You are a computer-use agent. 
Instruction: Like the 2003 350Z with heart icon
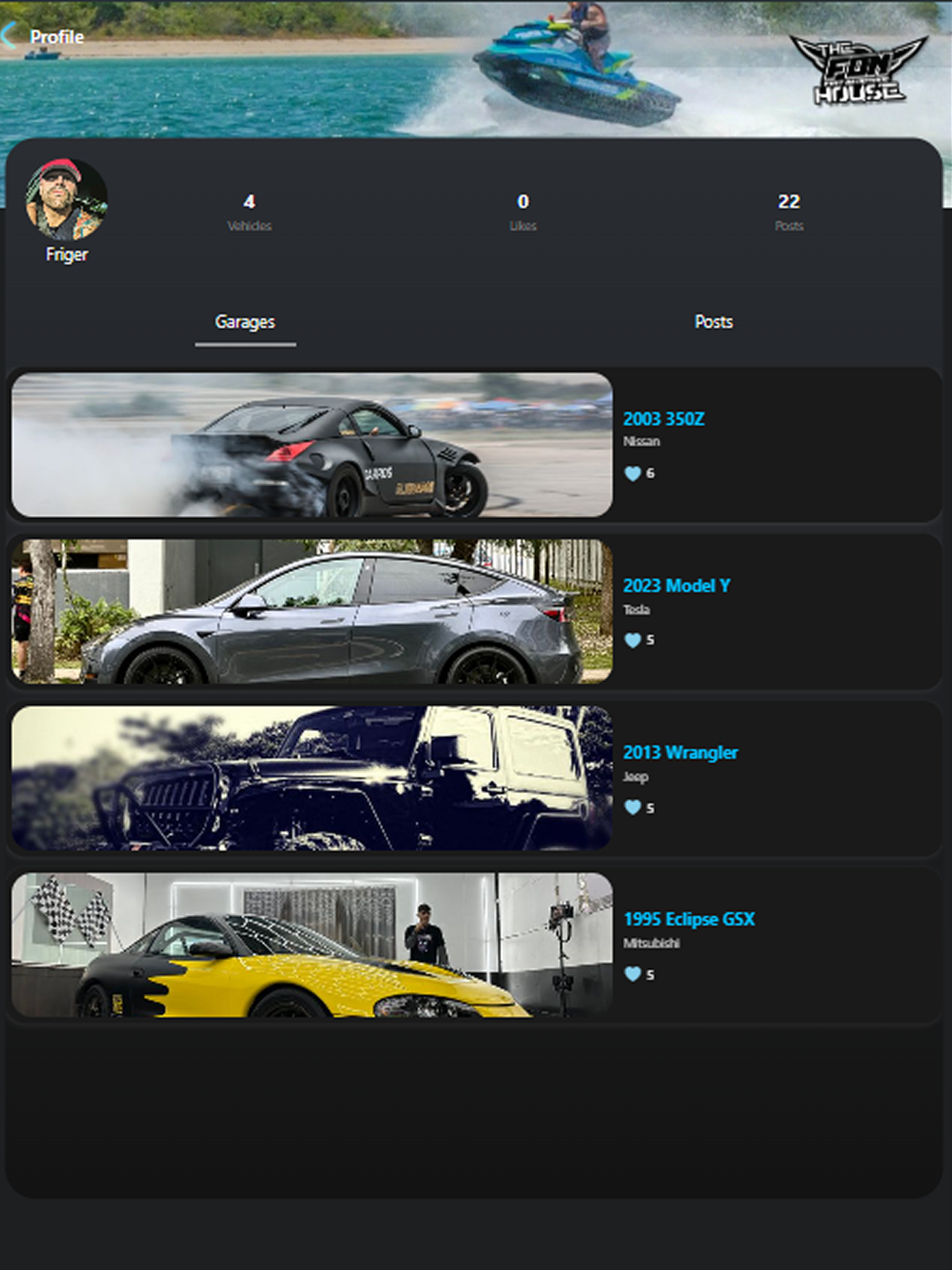coord(632,473)
